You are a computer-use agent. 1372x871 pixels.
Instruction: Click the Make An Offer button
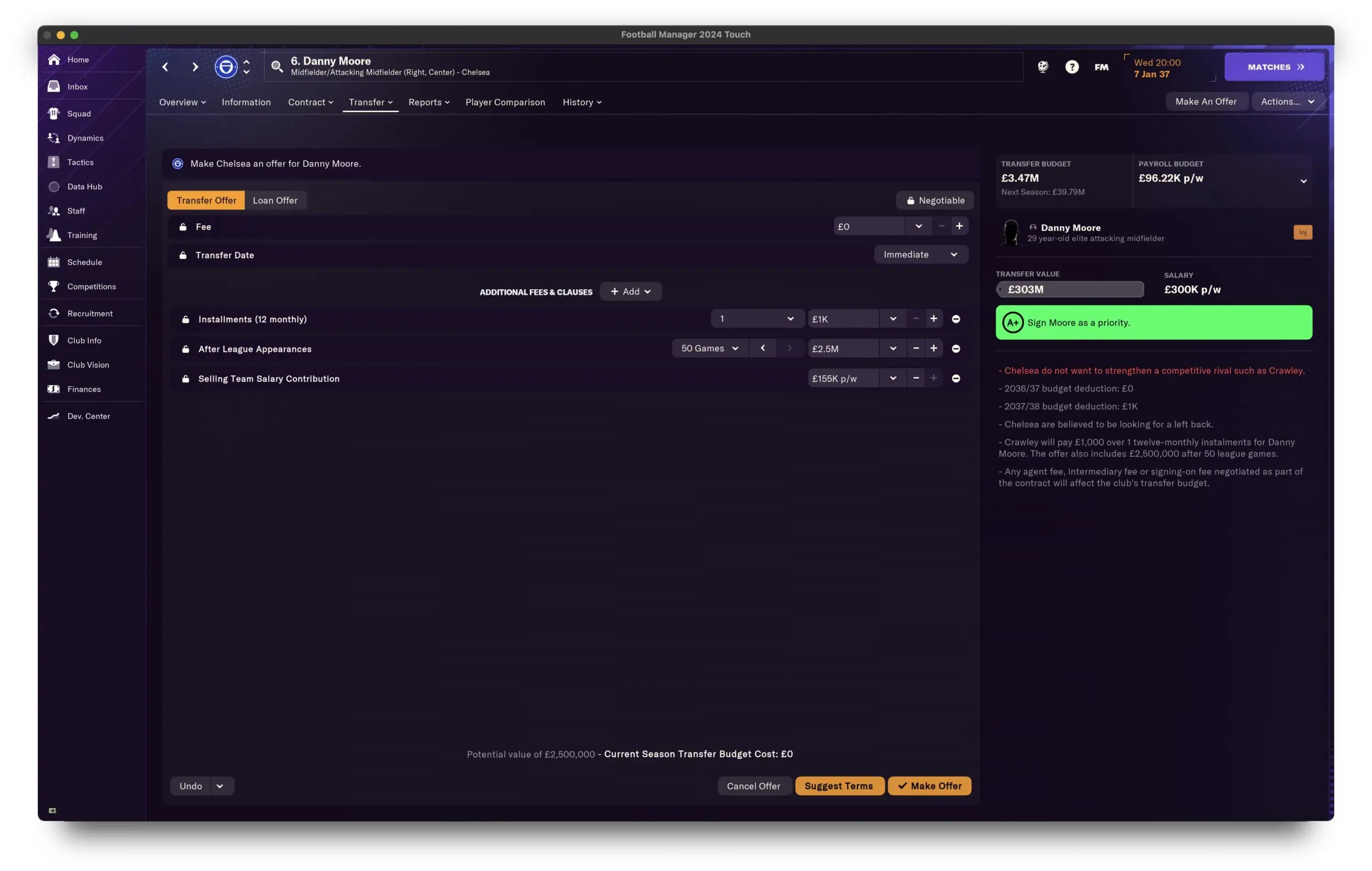pyautogui.click(x=1206, y=102)
